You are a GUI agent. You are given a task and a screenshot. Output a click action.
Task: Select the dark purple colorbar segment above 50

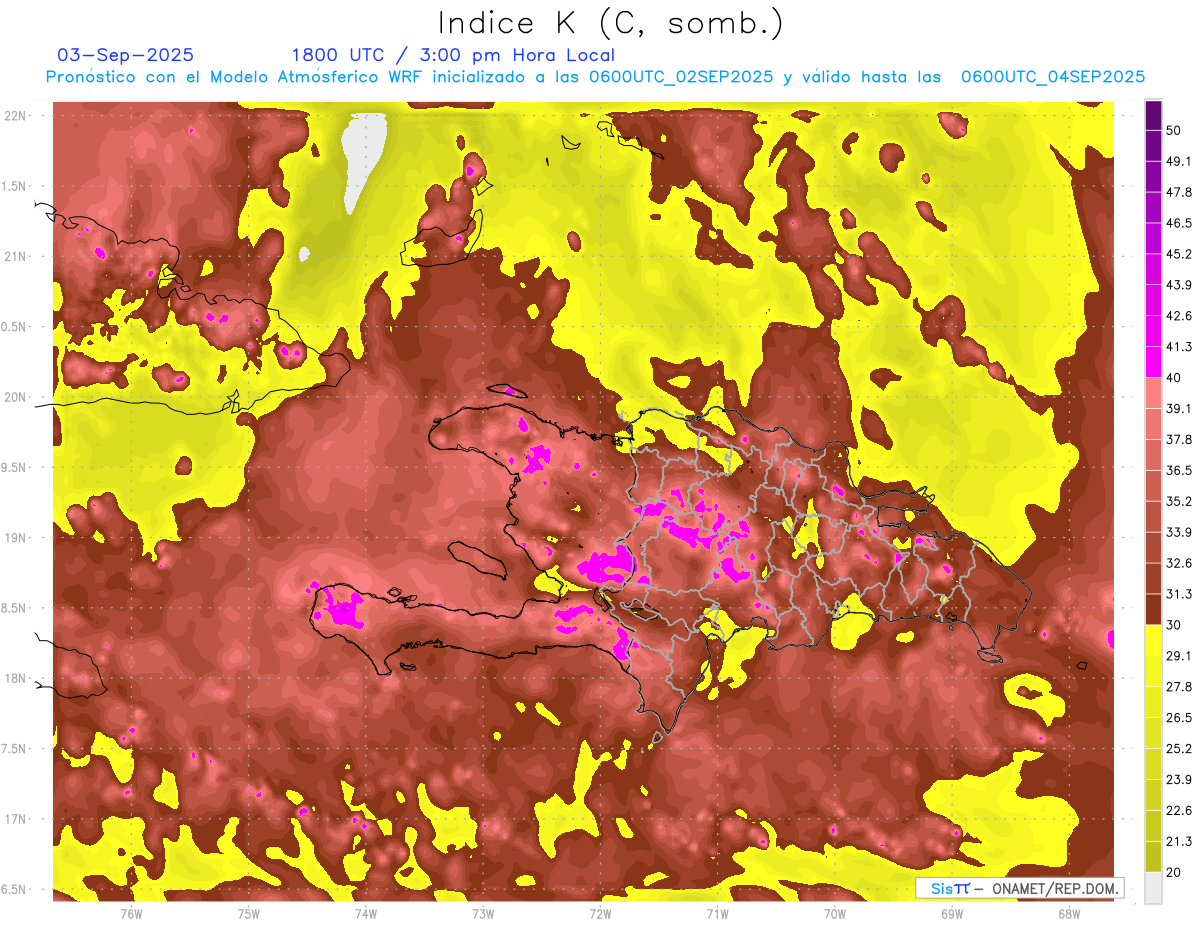point(1154,115)
